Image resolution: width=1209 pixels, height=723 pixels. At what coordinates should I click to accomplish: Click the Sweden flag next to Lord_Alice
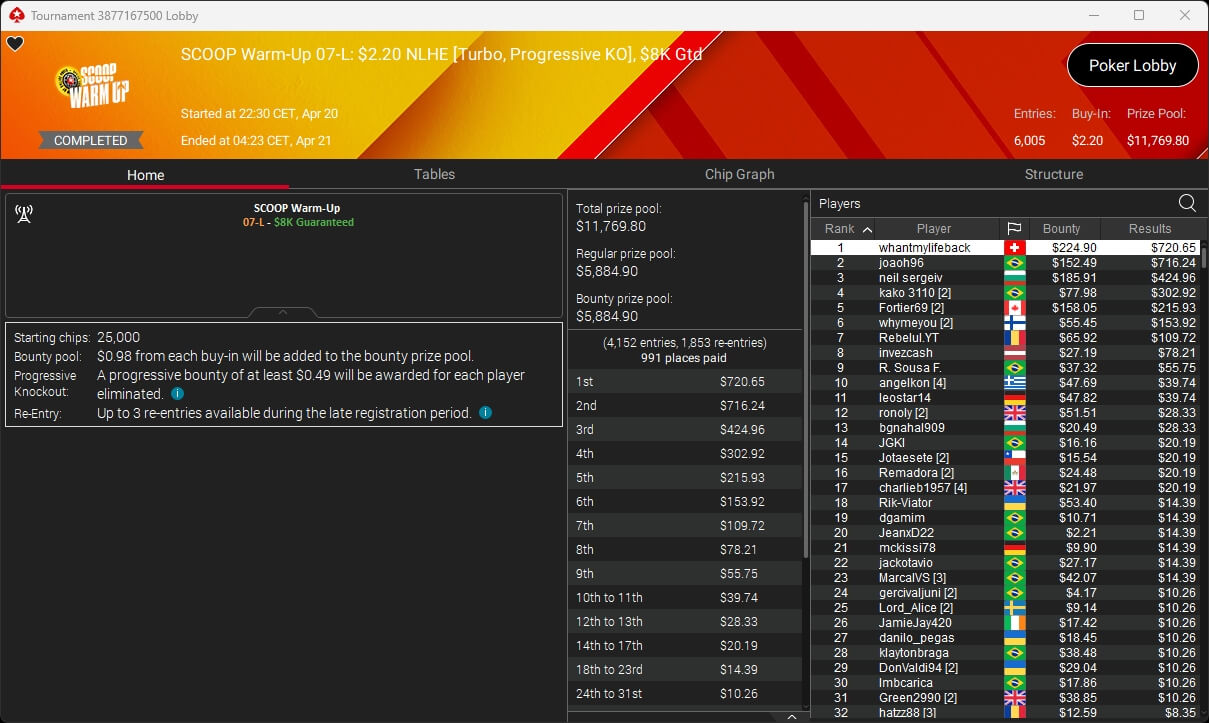[x=1015, y=608]
